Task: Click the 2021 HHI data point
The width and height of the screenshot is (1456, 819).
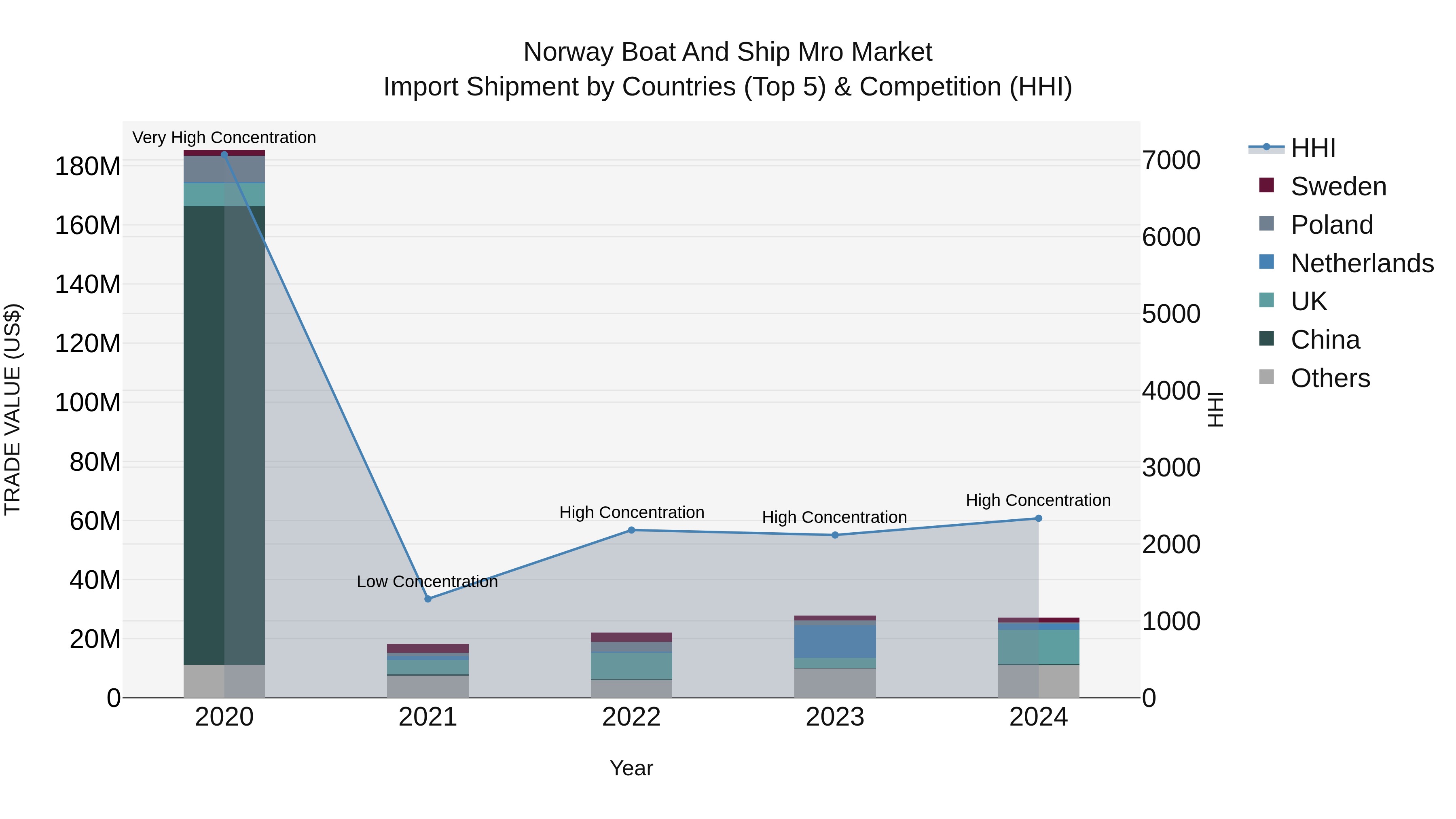Action: tap(428, 599)
